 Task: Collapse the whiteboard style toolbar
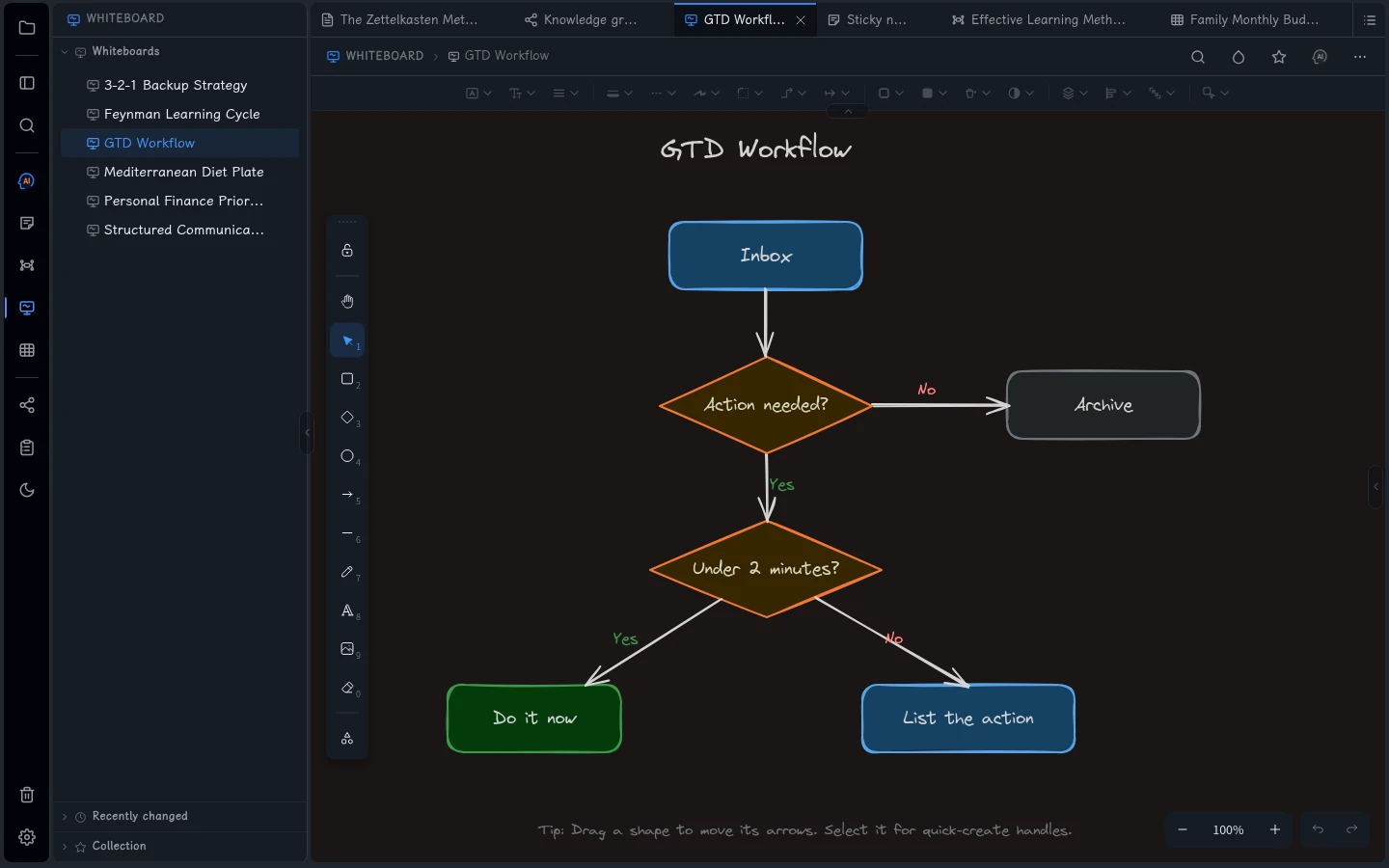click(x=848, y=112)
